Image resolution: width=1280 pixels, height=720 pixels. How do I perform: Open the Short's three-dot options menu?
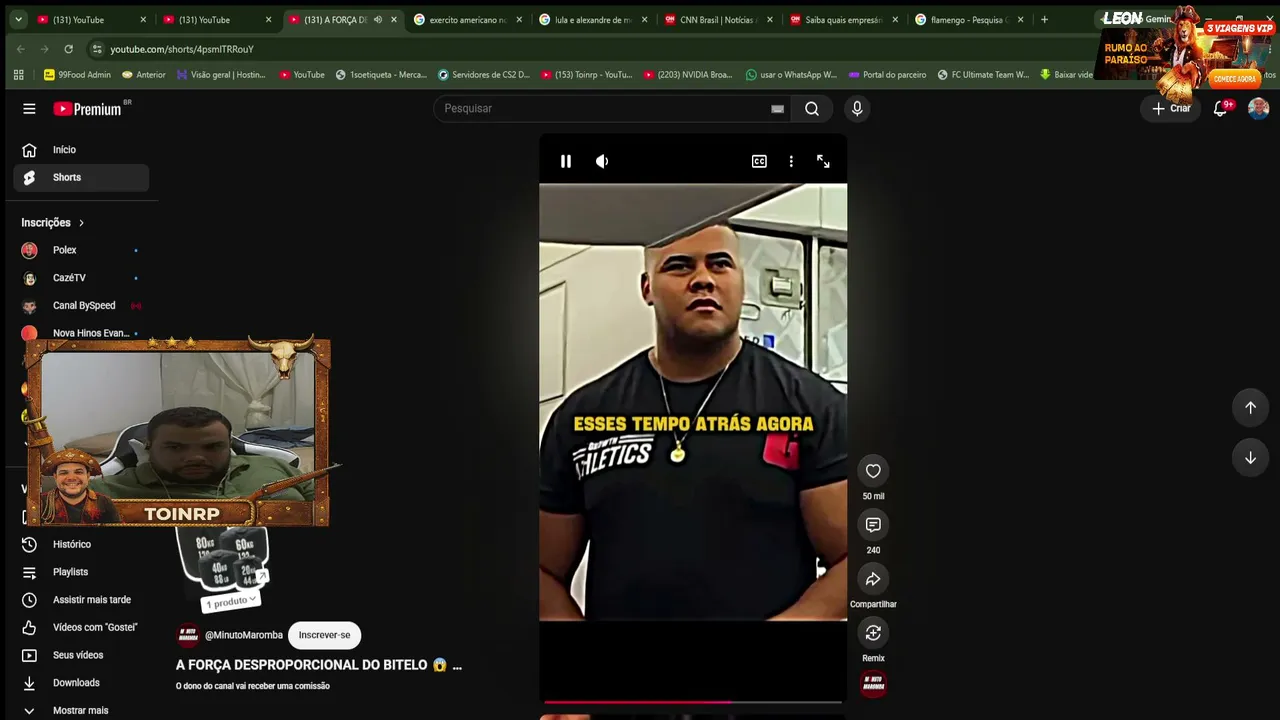pyautogui.click(x=791, y=161)
